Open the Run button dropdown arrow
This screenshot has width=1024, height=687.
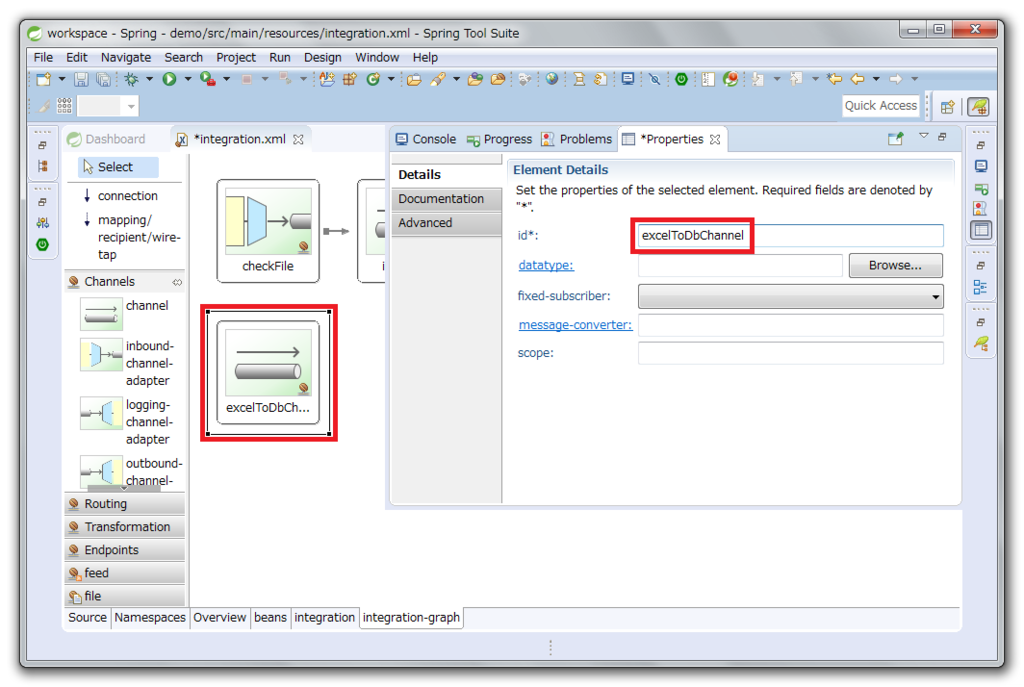point(188,79)
